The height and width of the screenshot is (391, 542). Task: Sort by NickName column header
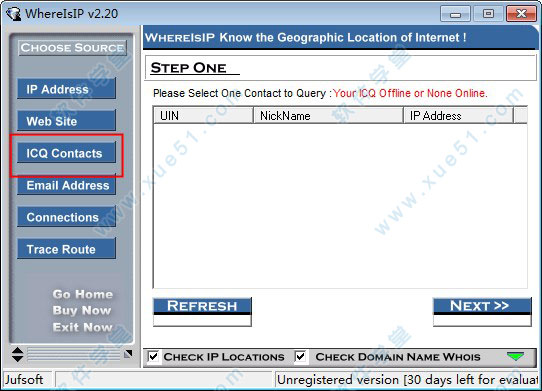tap(328, 115)
